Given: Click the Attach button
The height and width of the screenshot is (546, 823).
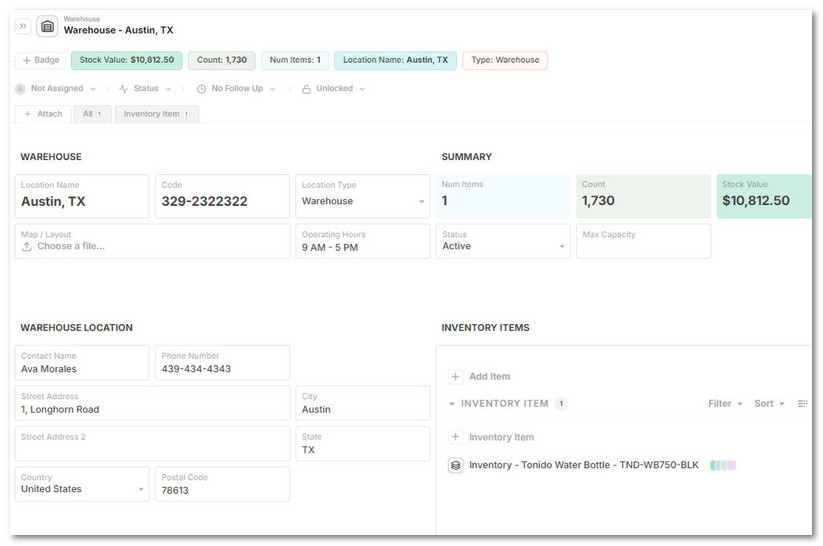Looking at the screenshot, I should 43,114.
